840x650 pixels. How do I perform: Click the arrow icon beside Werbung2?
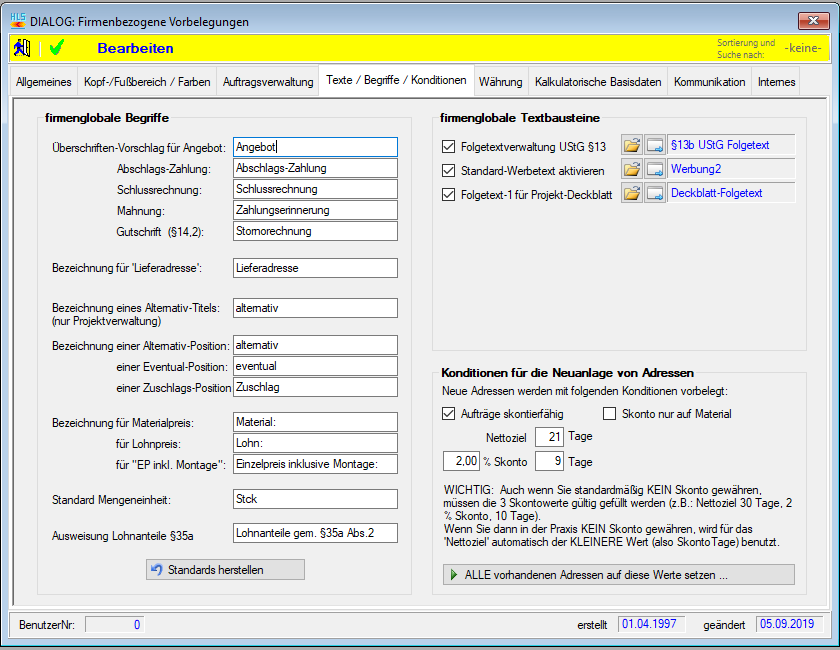(x=655, y=169)
